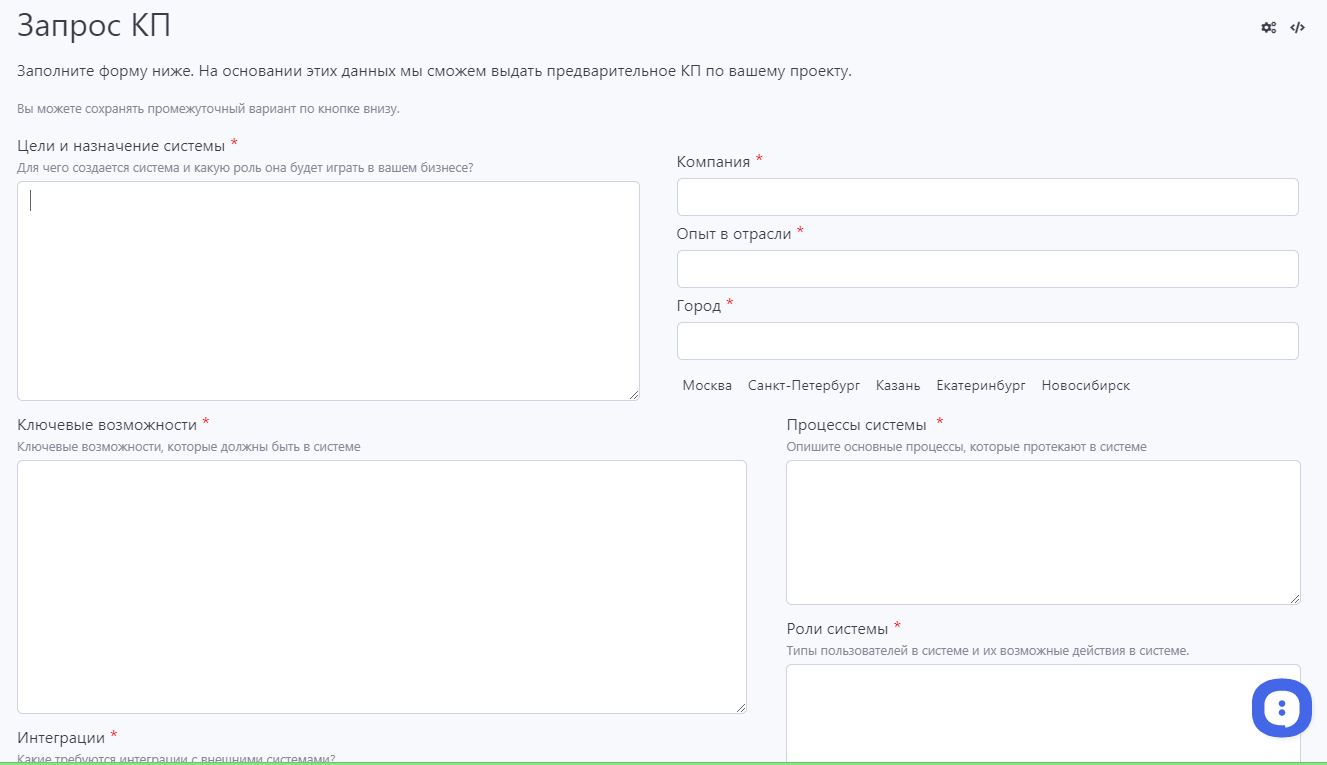Select the Новосибирск city suggestion
This screenshot has height=765, width=1327.
tap(1086, 385)
